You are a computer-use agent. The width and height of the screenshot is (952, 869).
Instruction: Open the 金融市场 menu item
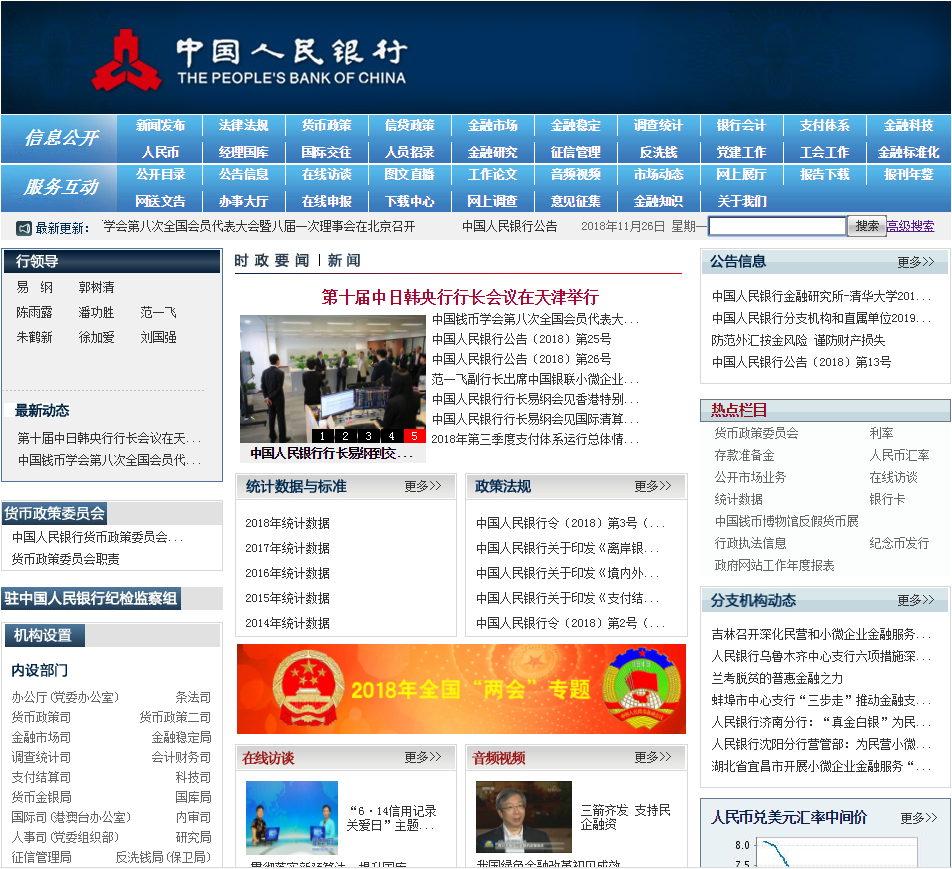pos(492,126)
